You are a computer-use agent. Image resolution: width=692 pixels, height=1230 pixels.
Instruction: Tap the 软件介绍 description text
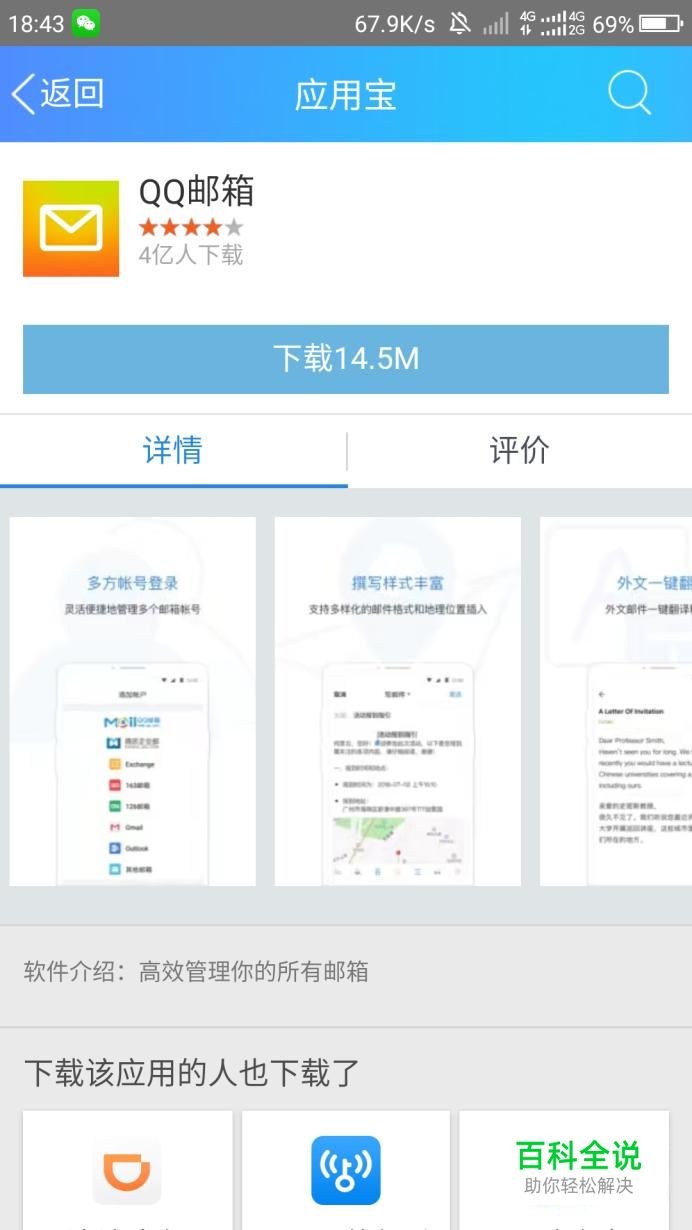[x=196, y=971]
